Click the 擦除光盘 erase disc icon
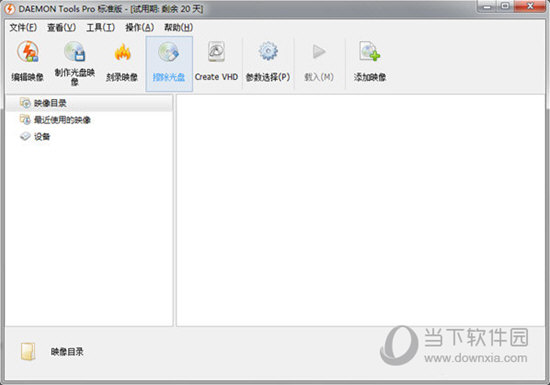This screenshot has width=550, height=385. [x=169, y=52]
